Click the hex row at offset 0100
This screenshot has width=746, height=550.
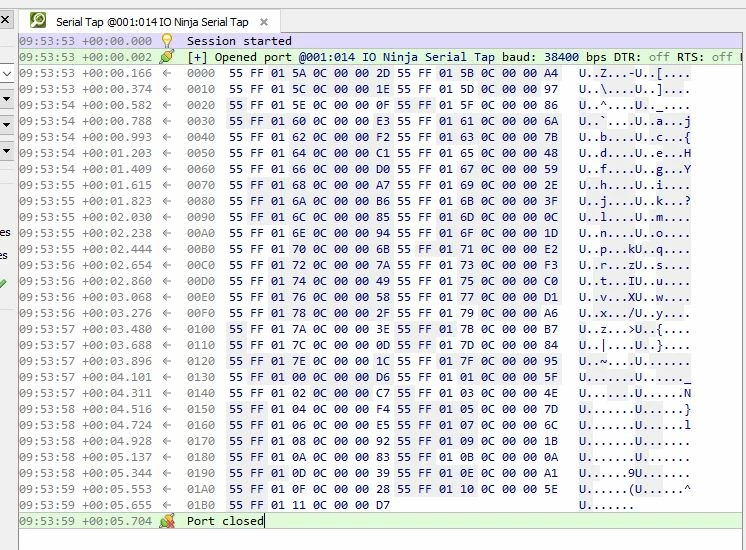tap(393, 329)
